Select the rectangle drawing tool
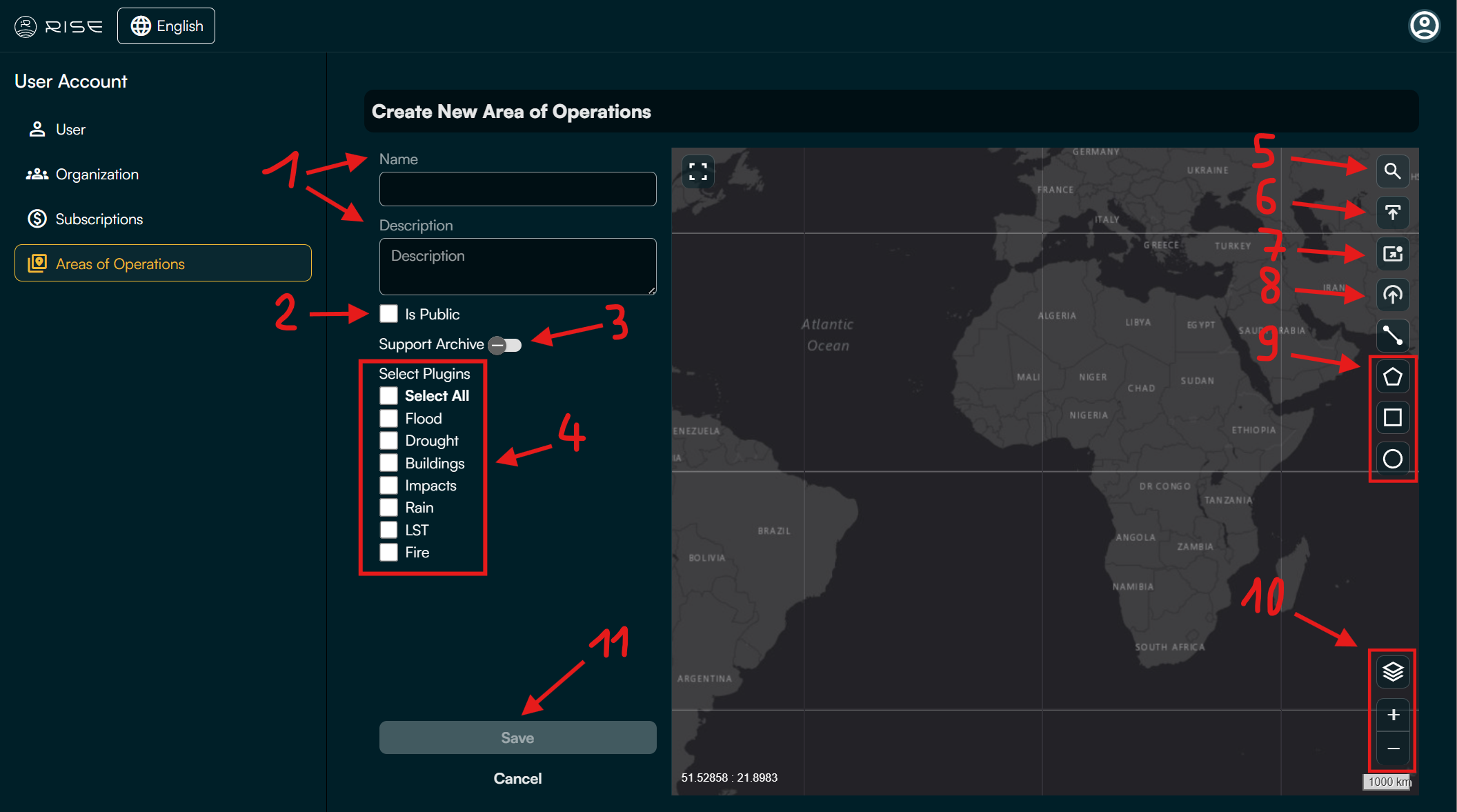 coord(1392,417)
